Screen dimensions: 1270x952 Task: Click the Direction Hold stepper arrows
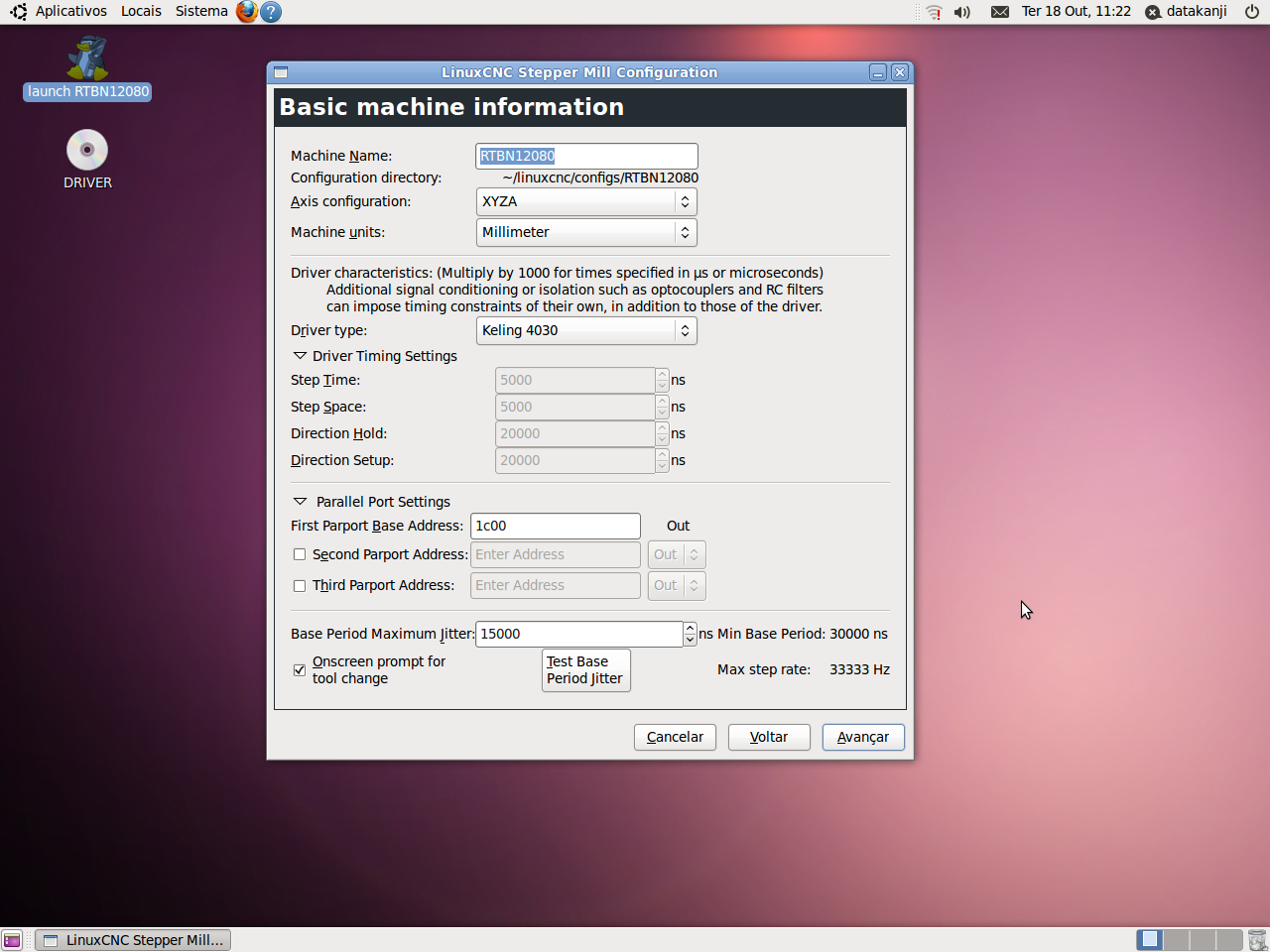point(662,433)
